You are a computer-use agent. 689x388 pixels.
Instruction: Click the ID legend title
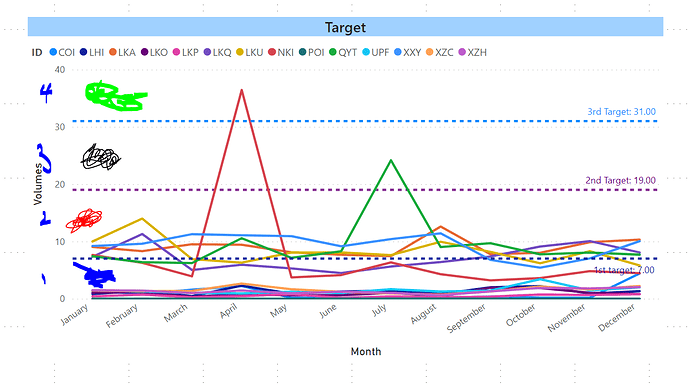(x=37, y=52)
